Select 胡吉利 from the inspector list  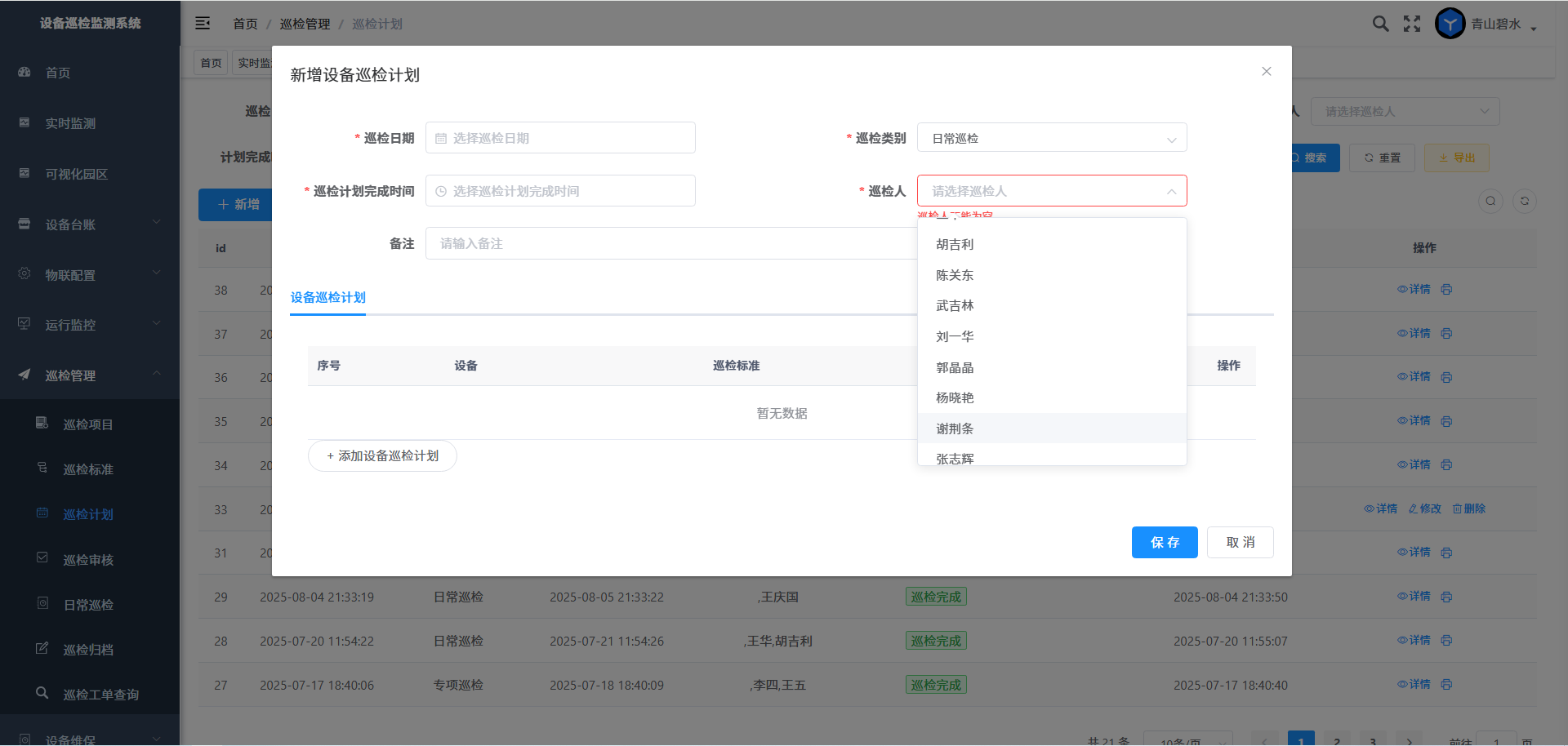[x=955, y=244]
